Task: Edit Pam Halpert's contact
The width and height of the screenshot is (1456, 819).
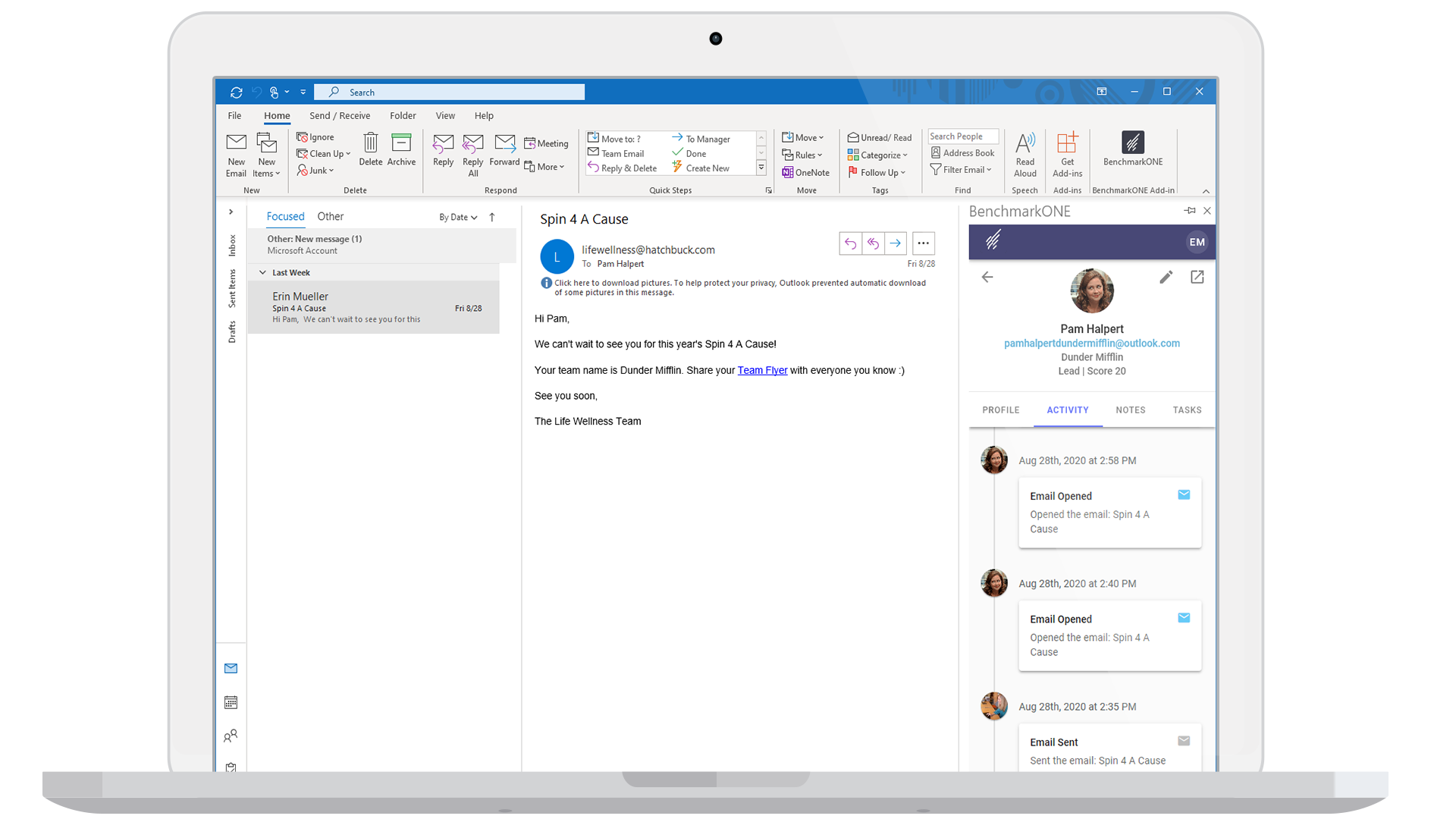Action: click(1166, 278)
